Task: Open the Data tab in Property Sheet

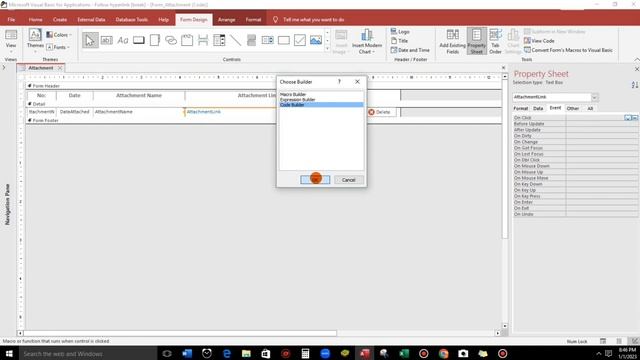Action: click(538, 109)
